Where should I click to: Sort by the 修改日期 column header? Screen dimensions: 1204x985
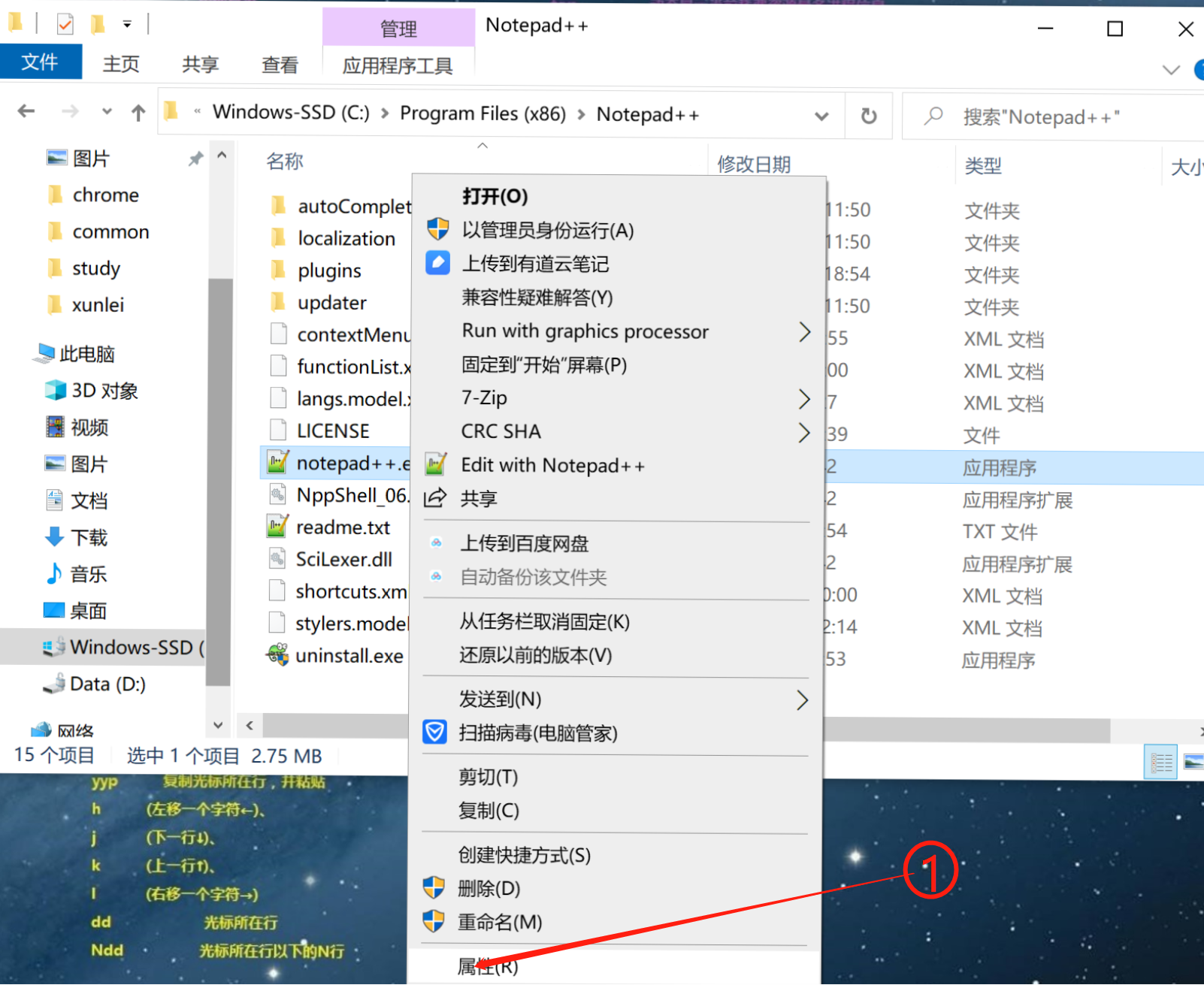point(754,164)
